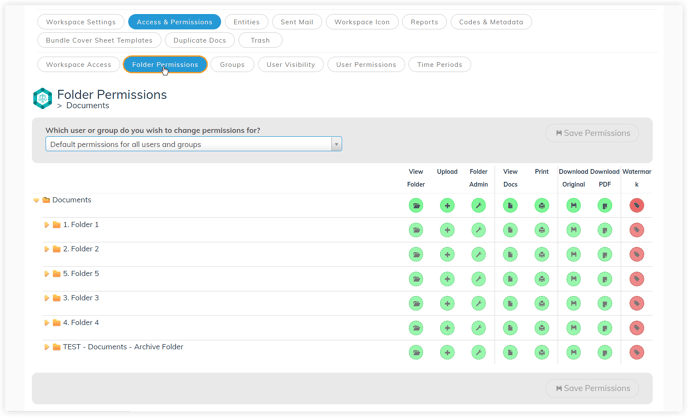Expand 1. Folder 1 tree arrow

pyautogui.click(x=47, y=225)
